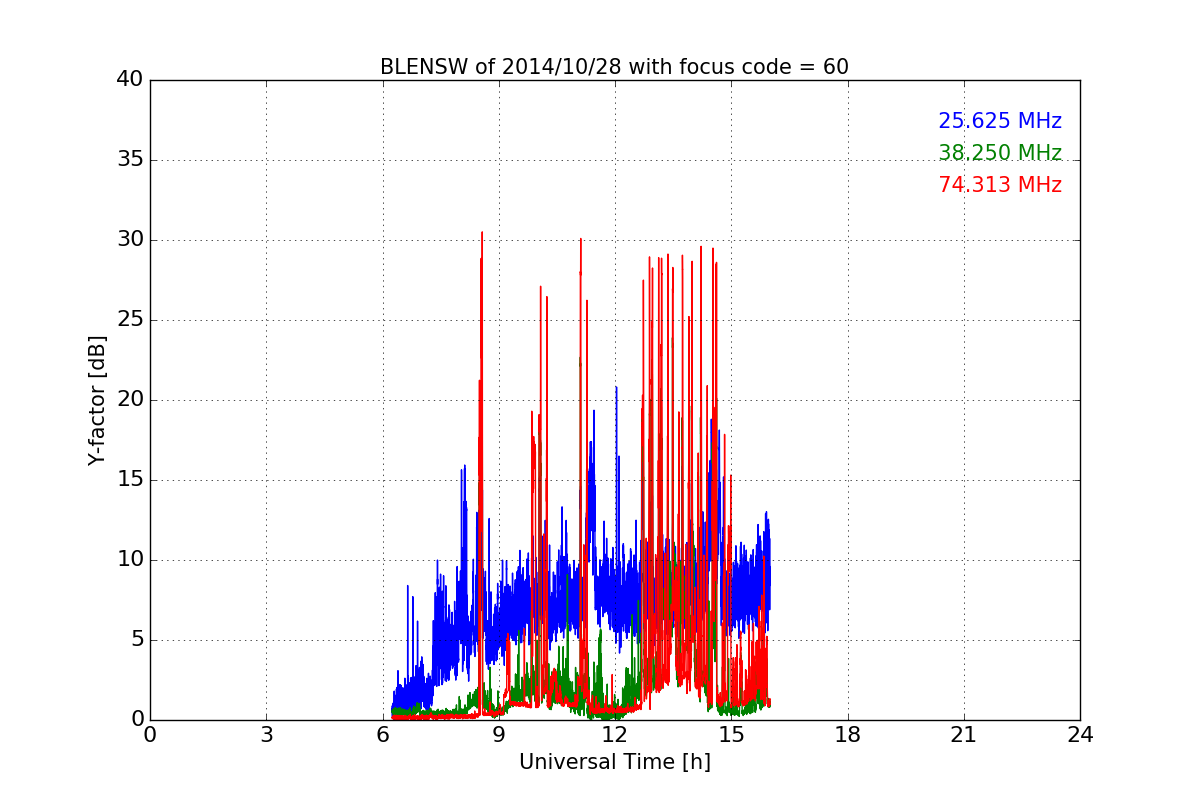Screen dimensions: 1200x800
Task: Click the 'Universal Time [h]' axis label
Action: pyautogui.click(x=614, y=762)
